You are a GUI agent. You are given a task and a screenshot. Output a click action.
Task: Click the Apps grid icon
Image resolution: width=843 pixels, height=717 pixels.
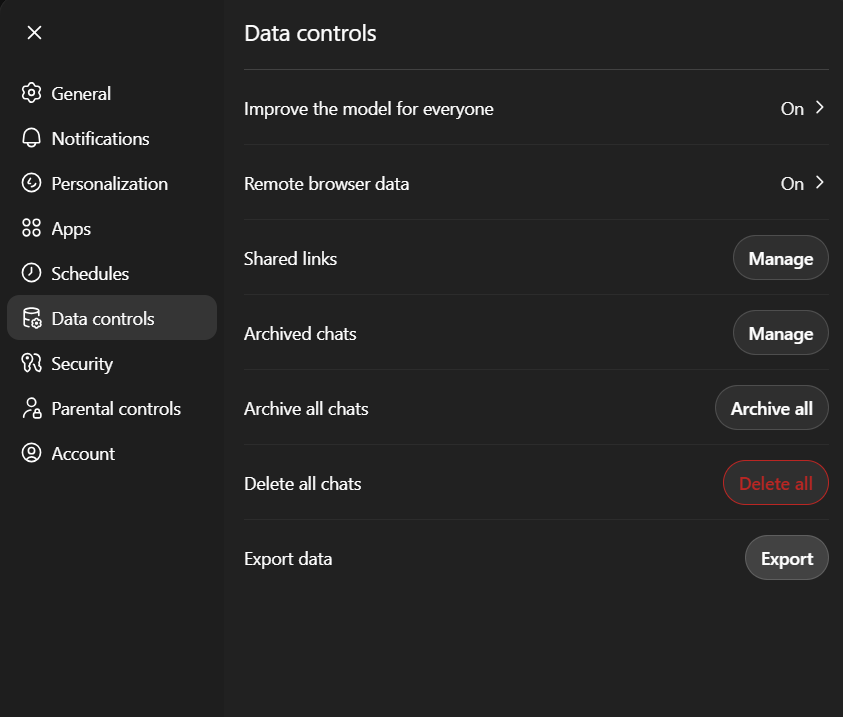32,229
